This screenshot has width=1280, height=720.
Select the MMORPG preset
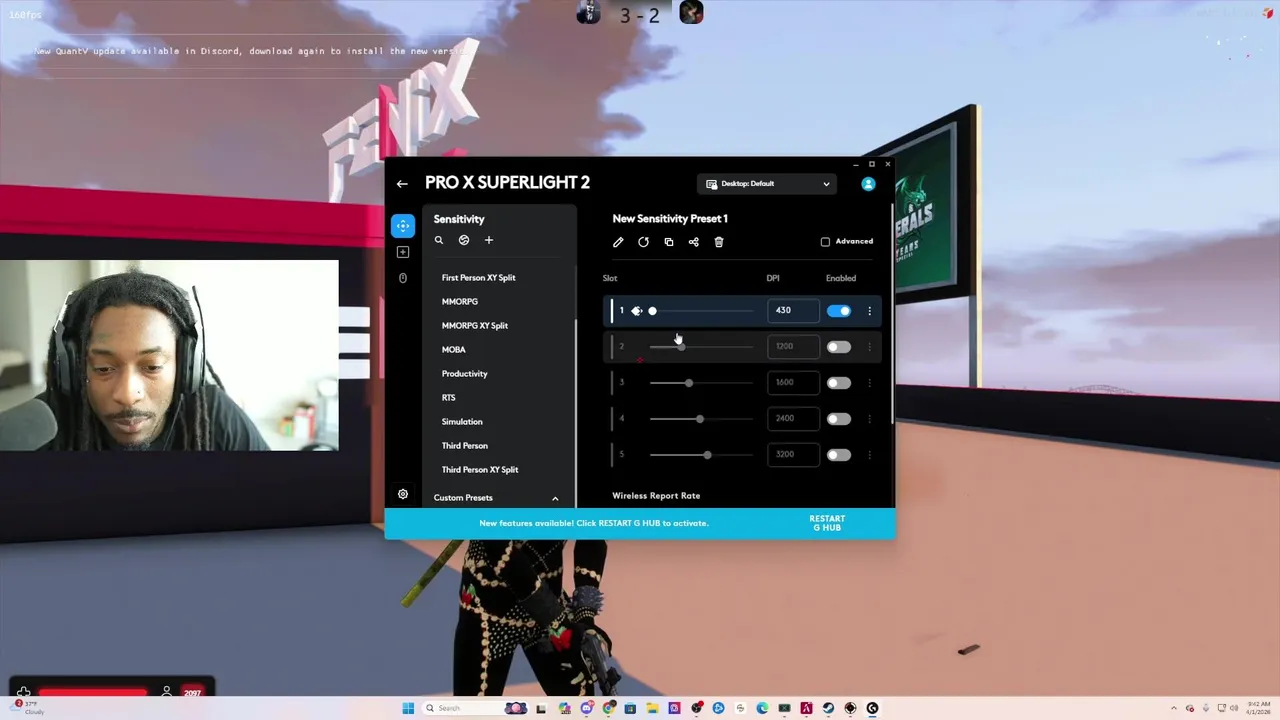tap(460, 302)
